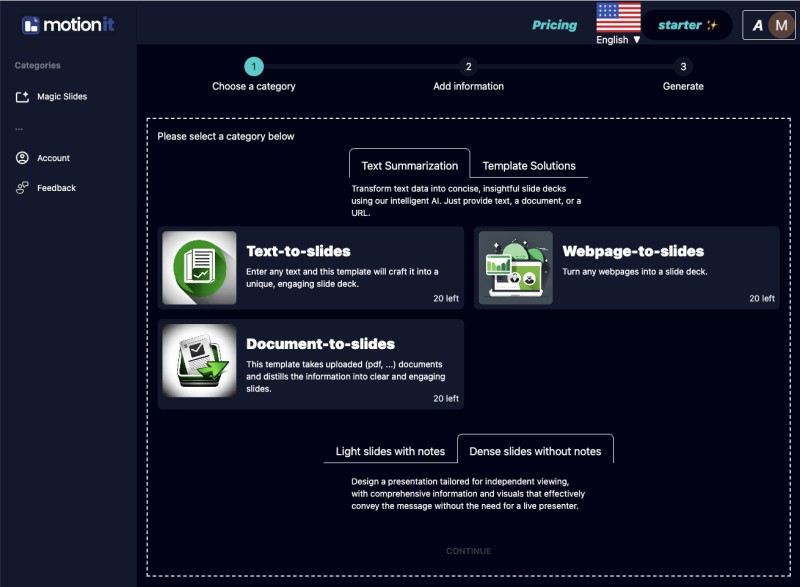
Task: Select the Webpage-to-slides thumbnail image
Action: pos(515,268)
